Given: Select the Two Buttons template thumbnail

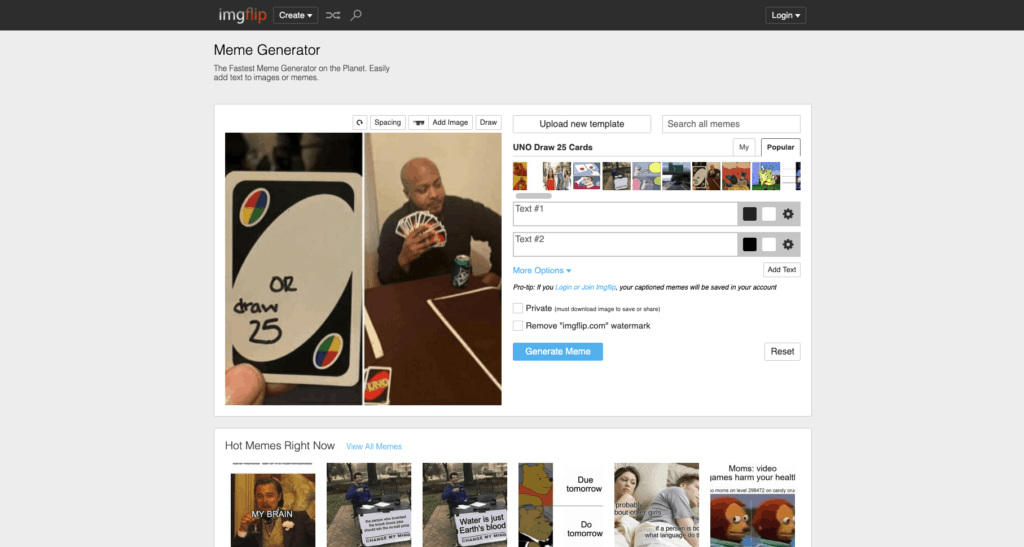Looking at the screenshot, I should tap(586, 176).
